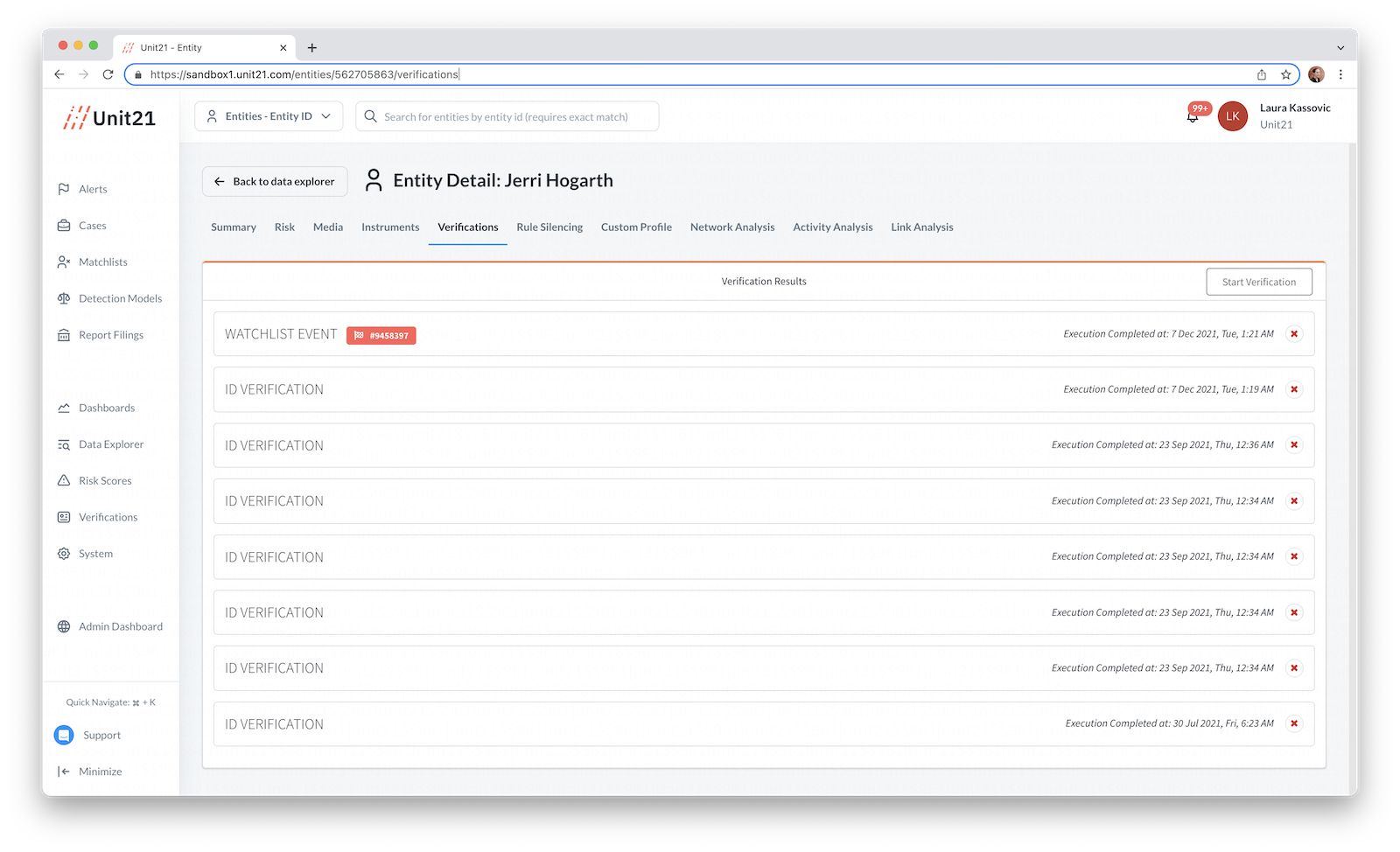Select the Verifications tab
Screen dimensions: 1400x852
pos(468,227)
